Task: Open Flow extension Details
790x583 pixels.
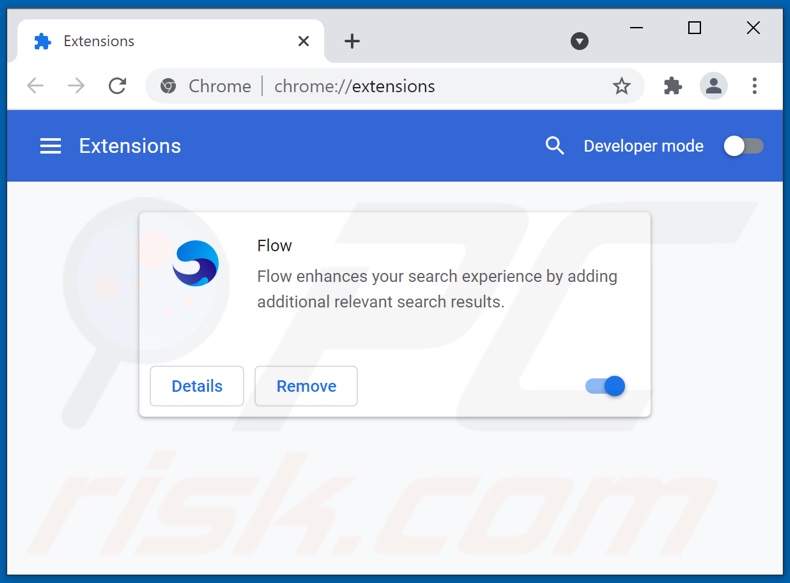Action: click(x=197, y=386)
